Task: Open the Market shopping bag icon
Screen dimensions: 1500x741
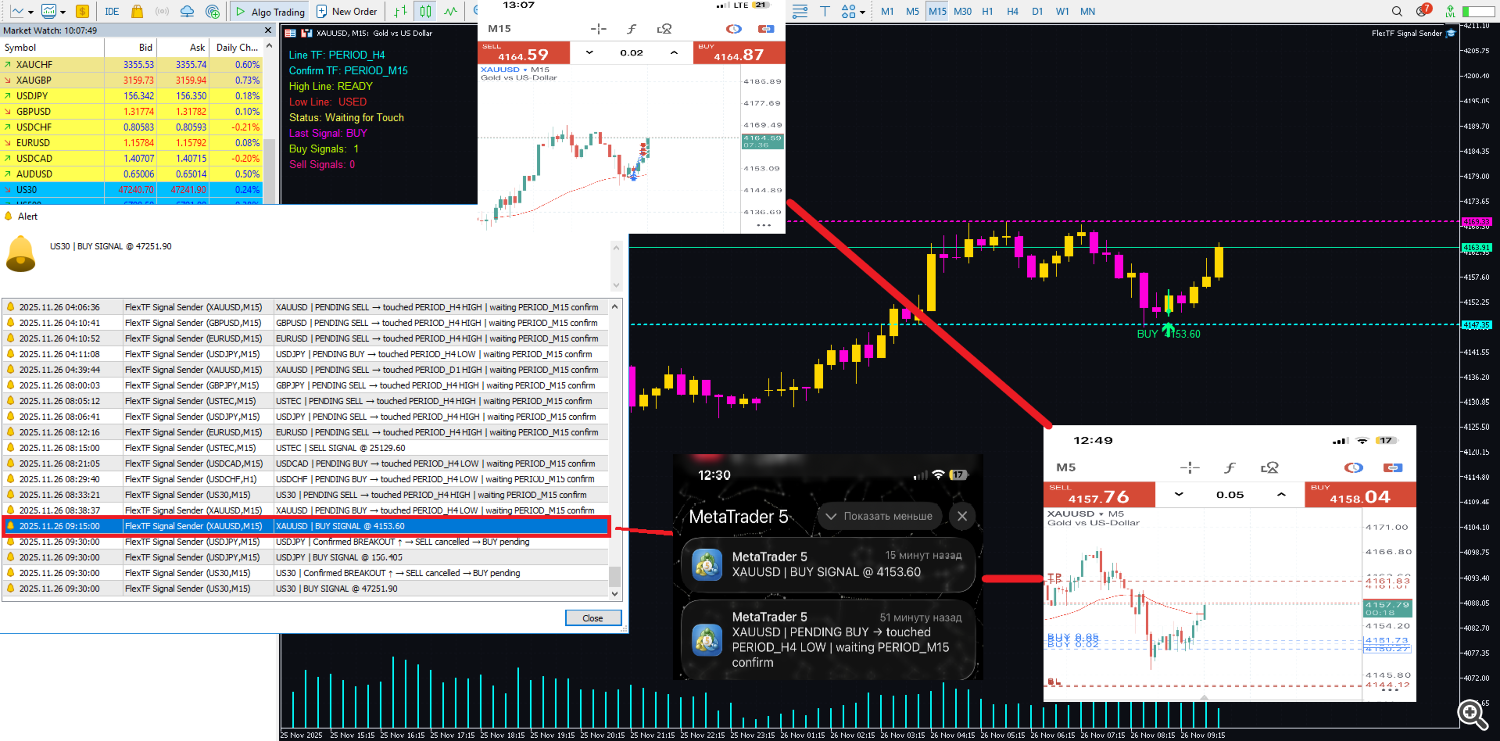Action: tap(137, 12)
